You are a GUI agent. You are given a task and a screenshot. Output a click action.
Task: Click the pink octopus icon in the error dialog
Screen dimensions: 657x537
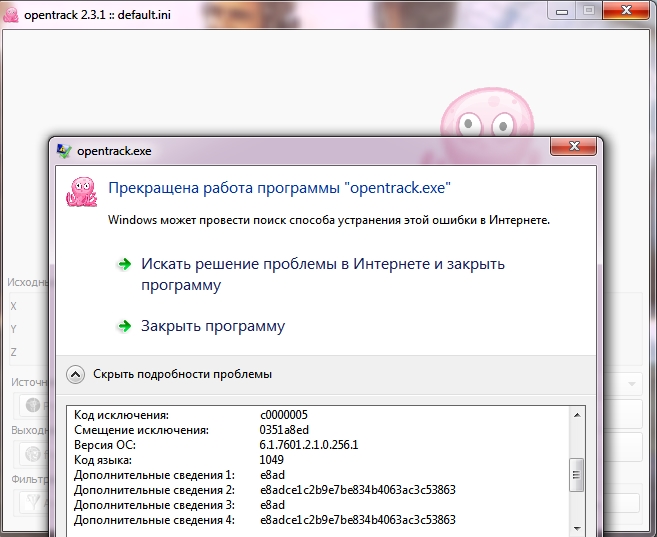pyautogui.click(x=82, y=192)
